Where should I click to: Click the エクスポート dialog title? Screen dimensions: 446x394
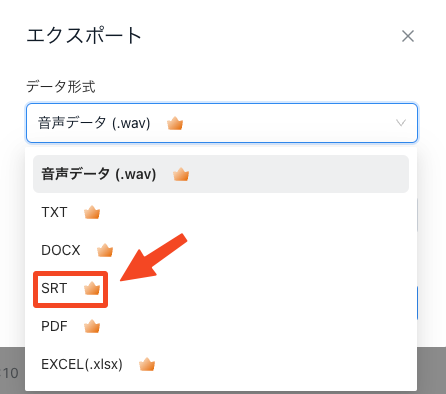click(x=84, y=36)
